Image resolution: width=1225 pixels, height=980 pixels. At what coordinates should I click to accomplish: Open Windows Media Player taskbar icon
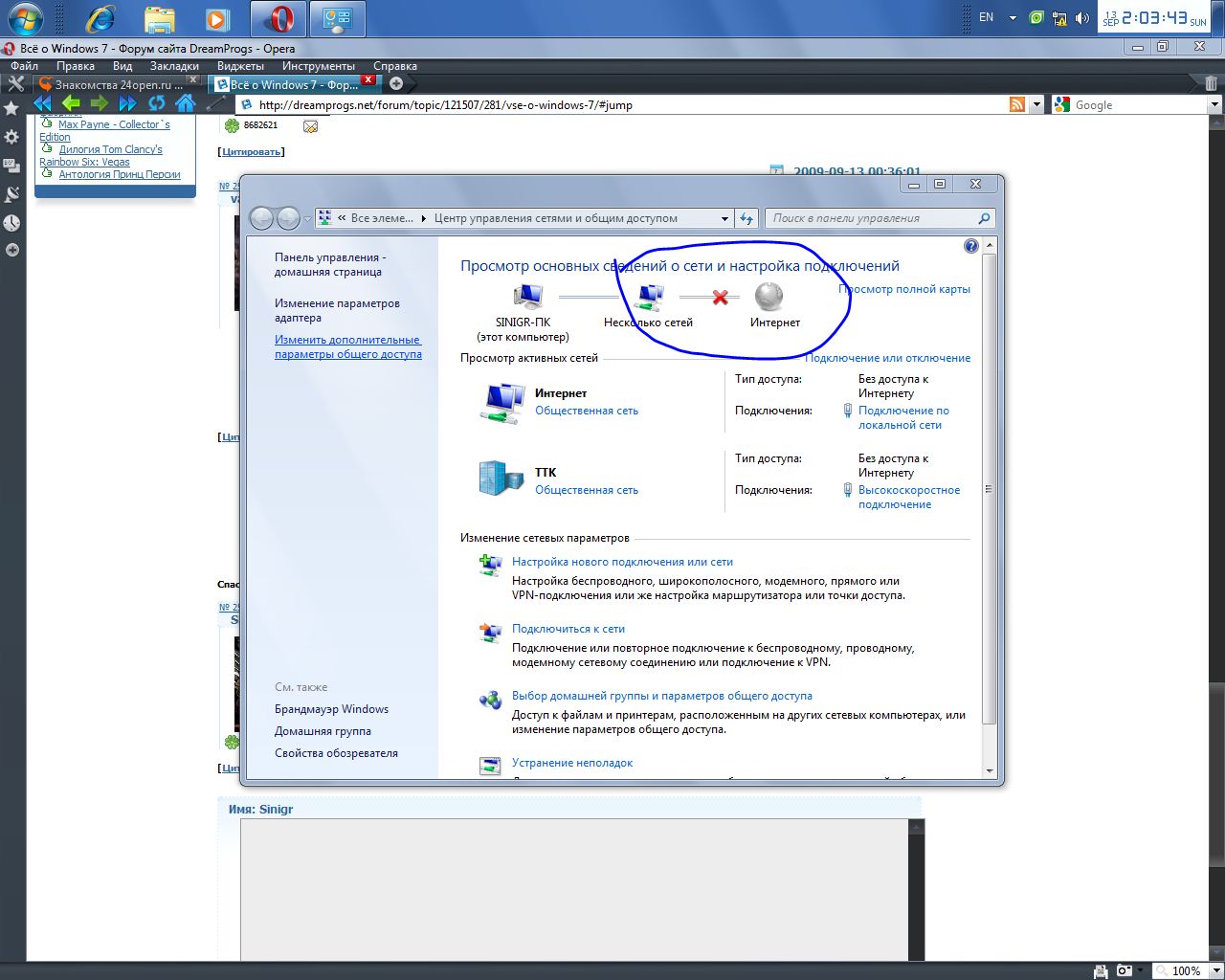tap(218, 18)
